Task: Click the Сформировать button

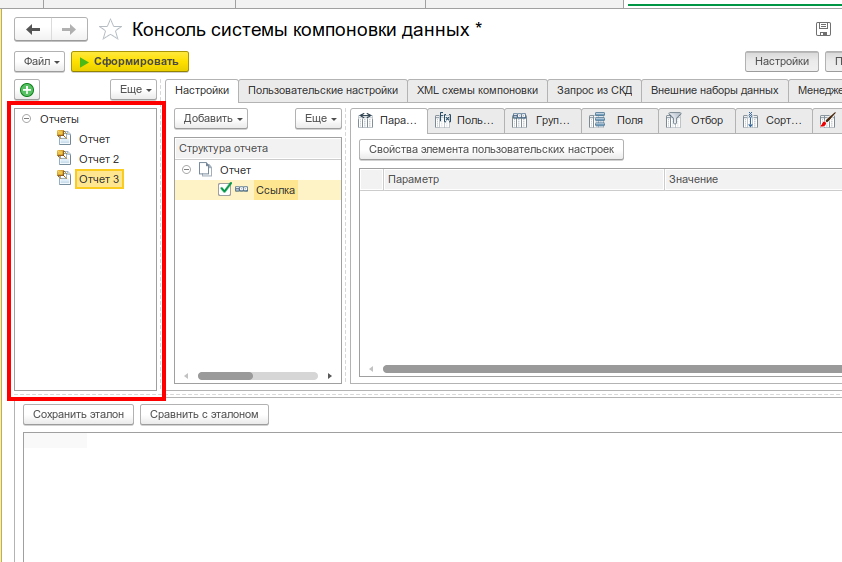Action: (x=130, y=62)
